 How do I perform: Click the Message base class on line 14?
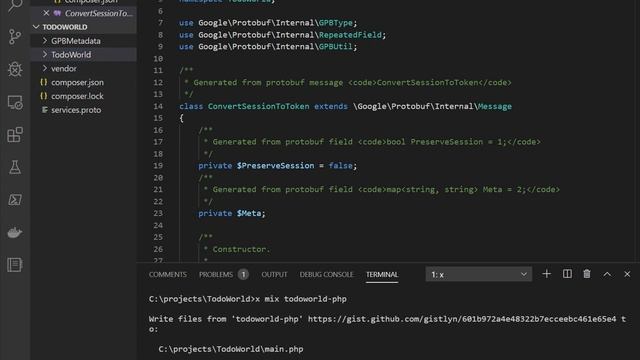tap(495, 107)
